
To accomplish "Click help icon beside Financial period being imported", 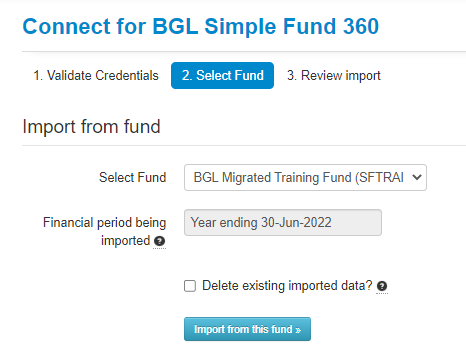I will coord(160,241).
